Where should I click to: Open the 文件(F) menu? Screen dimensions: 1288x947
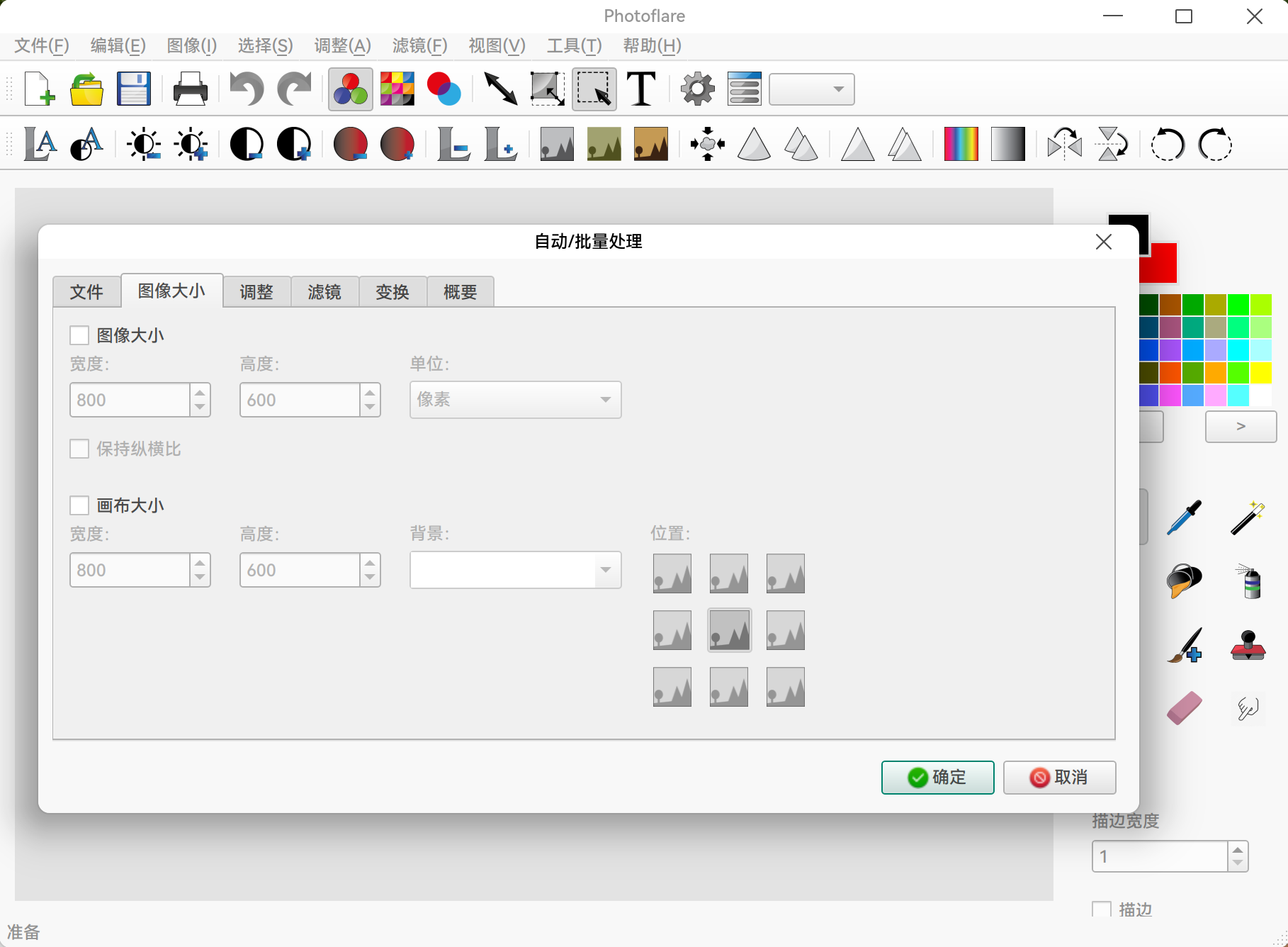42,46
